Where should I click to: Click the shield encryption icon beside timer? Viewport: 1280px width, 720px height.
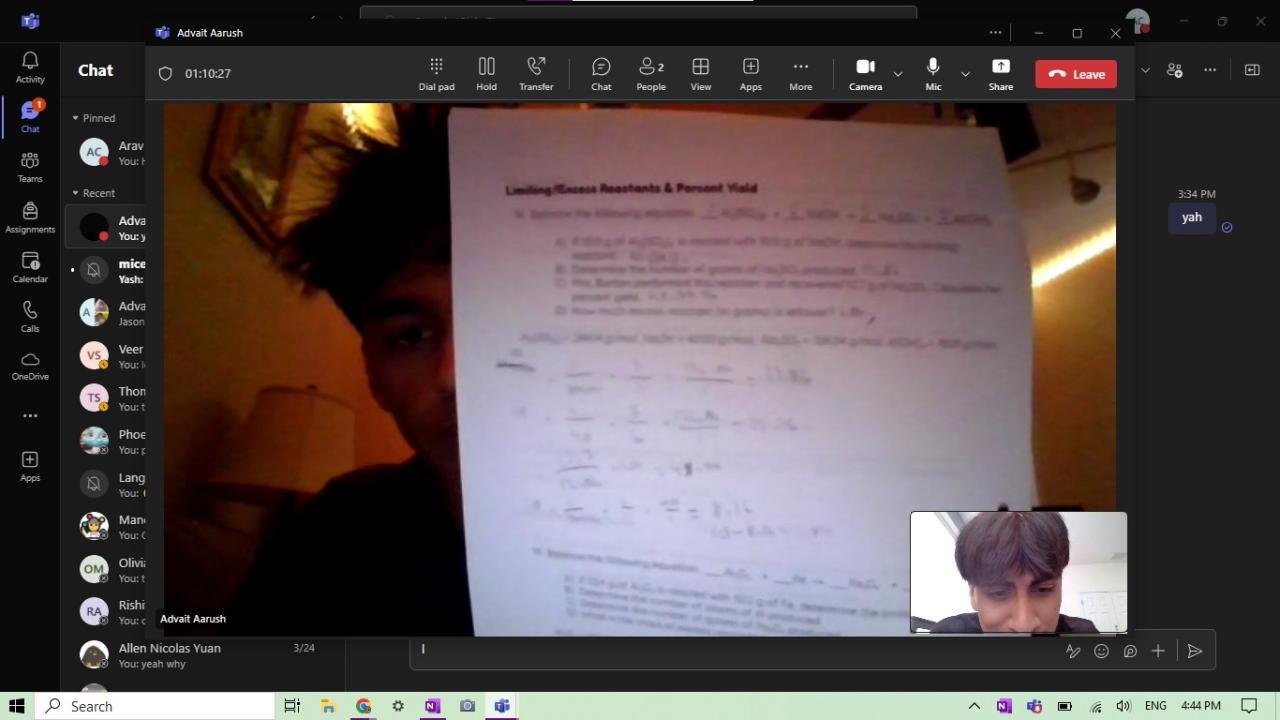pyautogui.click(x=166, y=74)
